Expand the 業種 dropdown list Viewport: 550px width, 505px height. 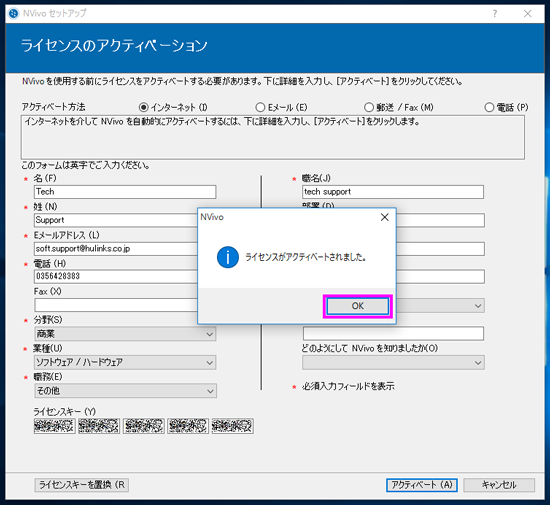click(x=125, y=362)
